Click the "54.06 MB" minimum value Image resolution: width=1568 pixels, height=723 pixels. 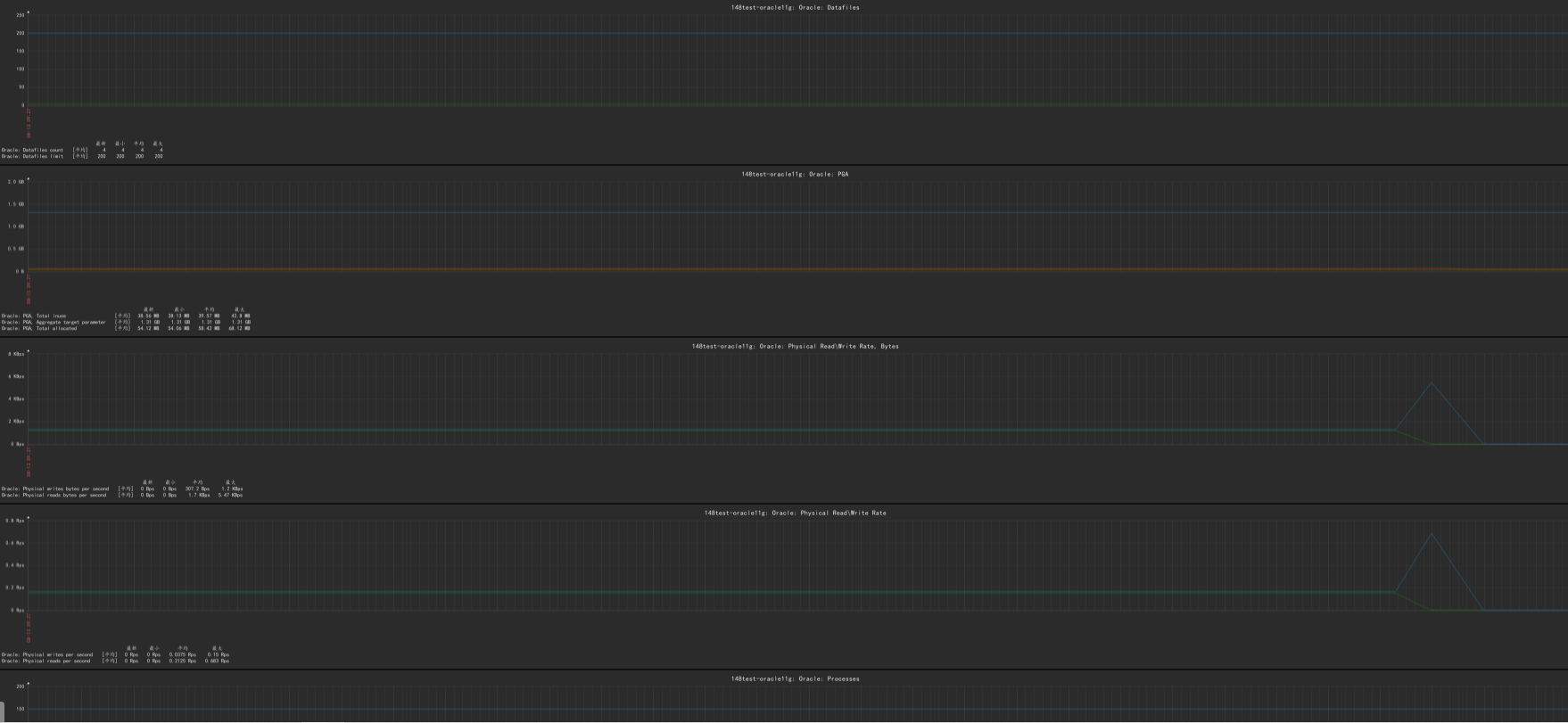178,328
